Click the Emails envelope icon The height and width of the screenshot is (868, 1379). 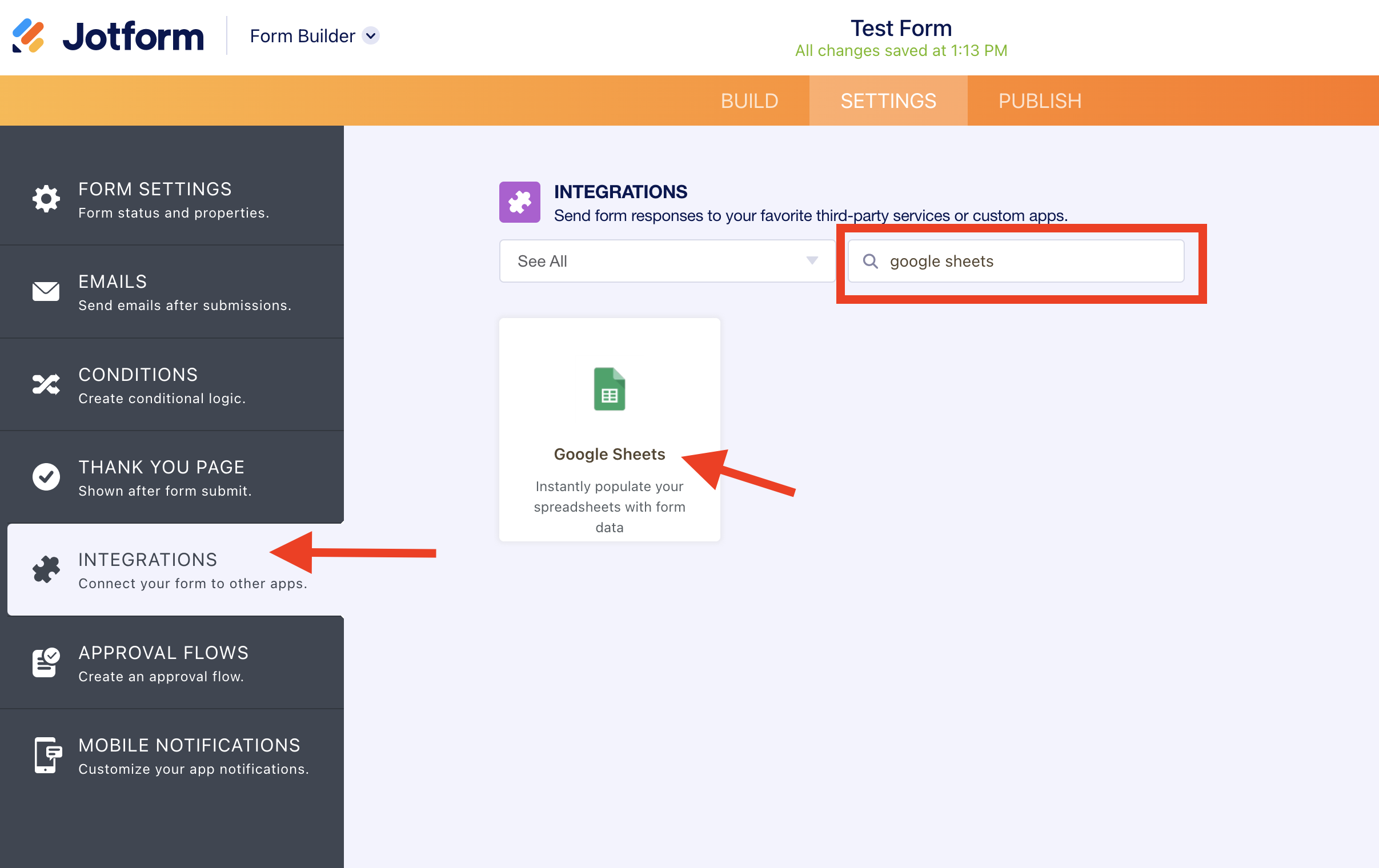pyautogui.click(x=46, y=291)
